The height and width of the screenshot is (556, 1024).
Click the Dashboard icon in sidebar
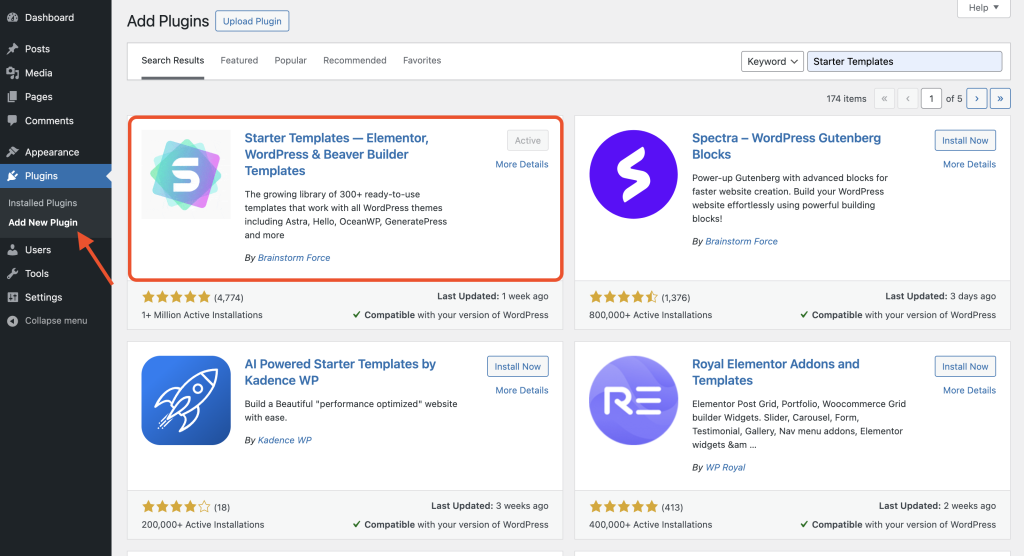tap(12, 18)
